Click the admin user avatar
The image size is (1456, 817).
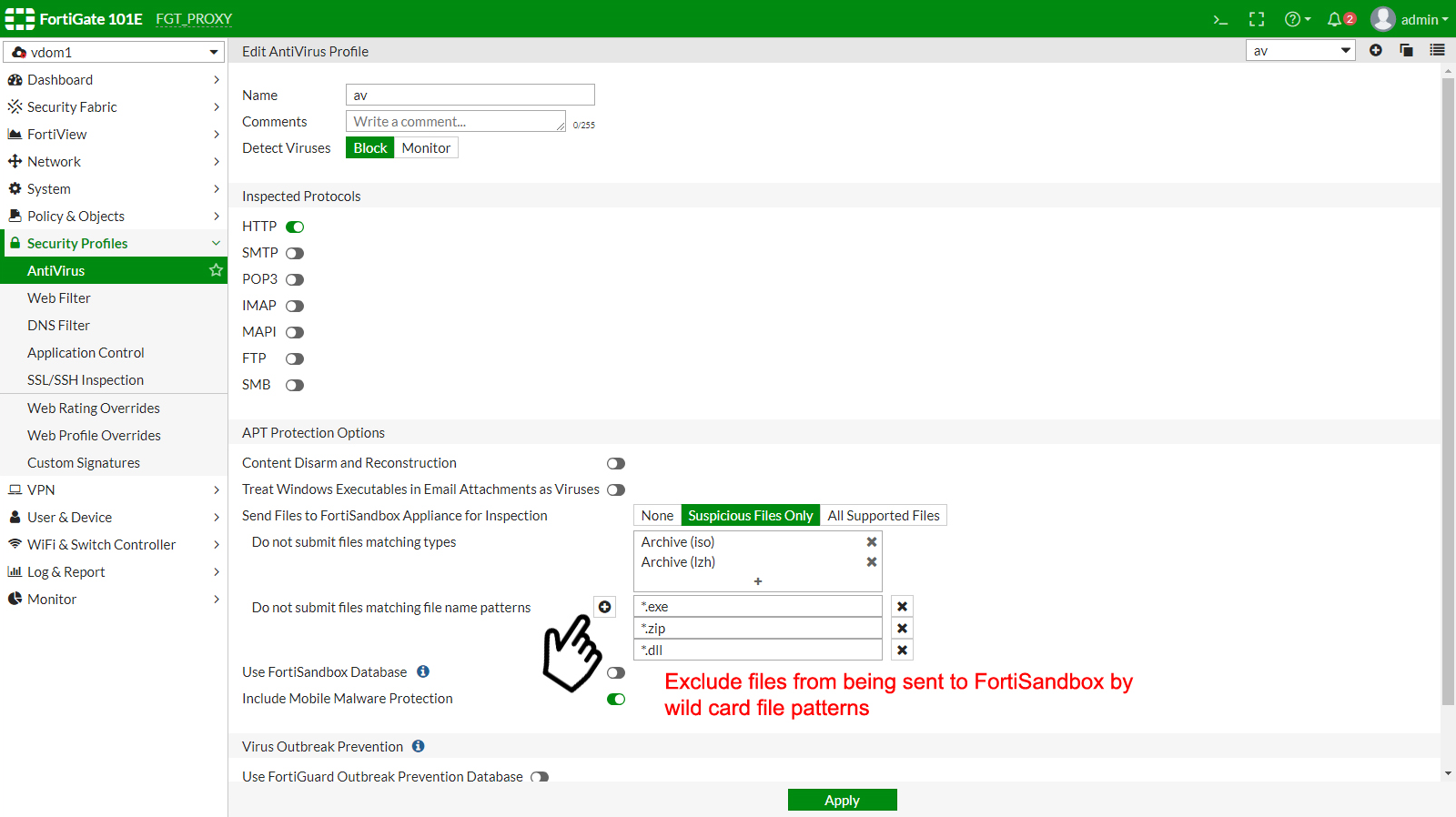click(1383, 19)
